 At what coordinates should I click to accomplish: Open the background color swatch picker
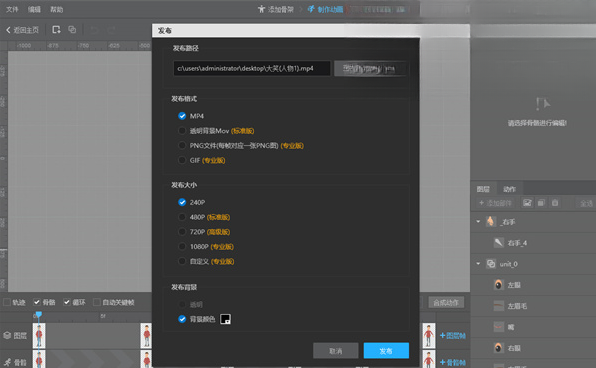225,319
